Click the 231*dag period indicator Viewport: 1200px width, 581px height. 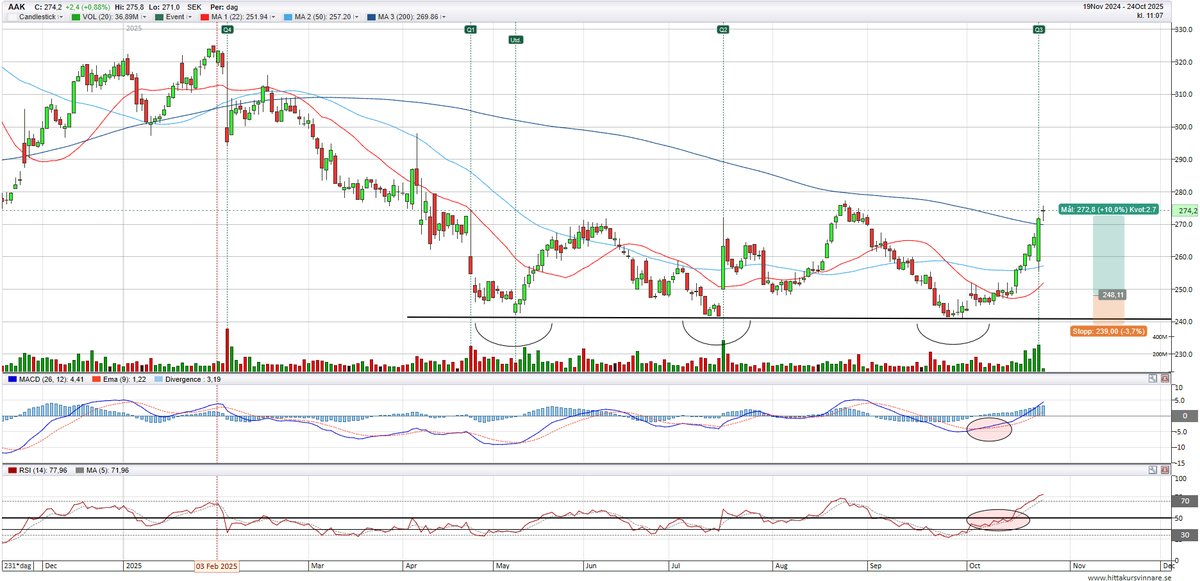pyautogui.click(x=19, y=565)
